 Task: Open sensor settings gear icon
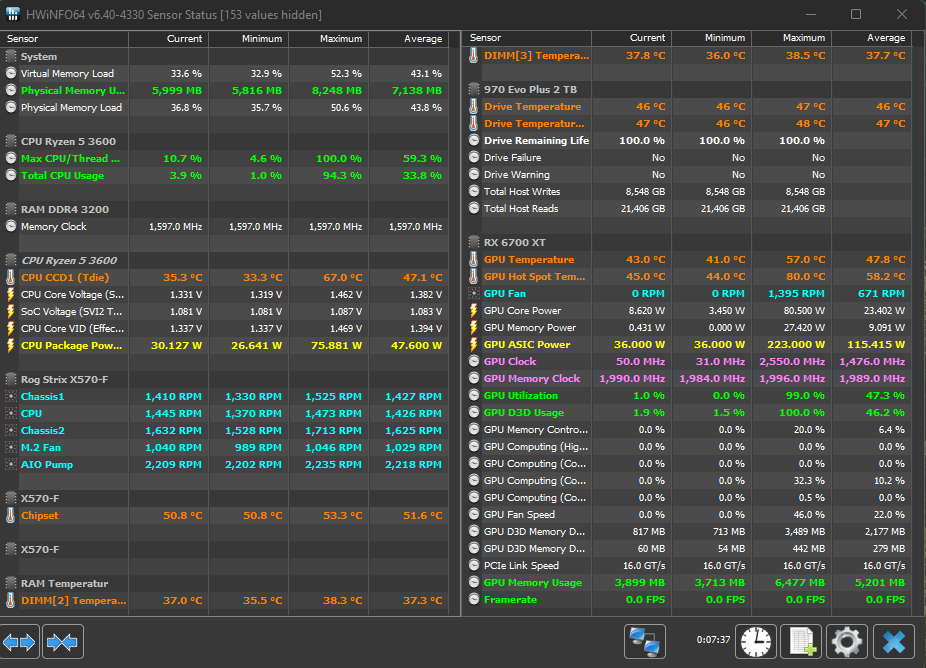847,641
